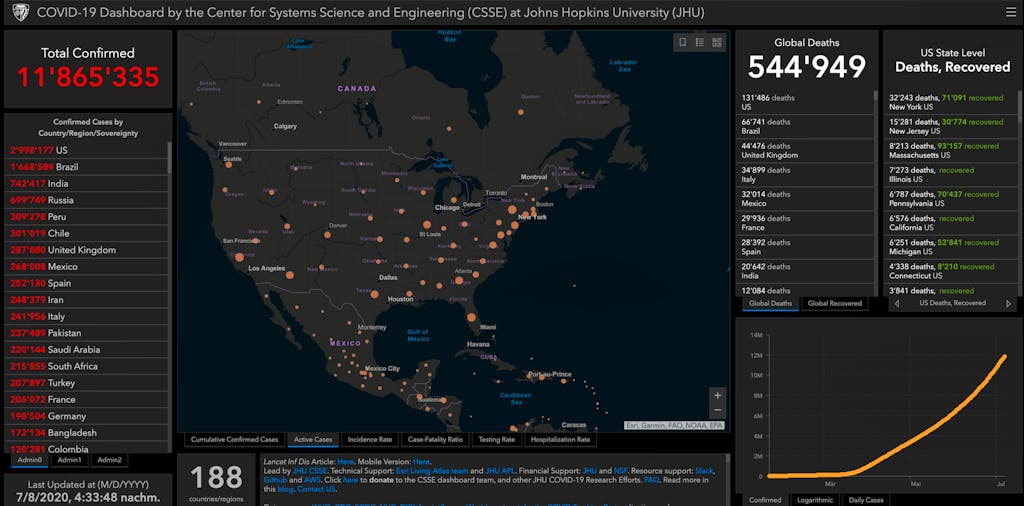Click 34'899 deaths Italy row
This screenshot has height=506, width=1024.
tap(805, 175)
